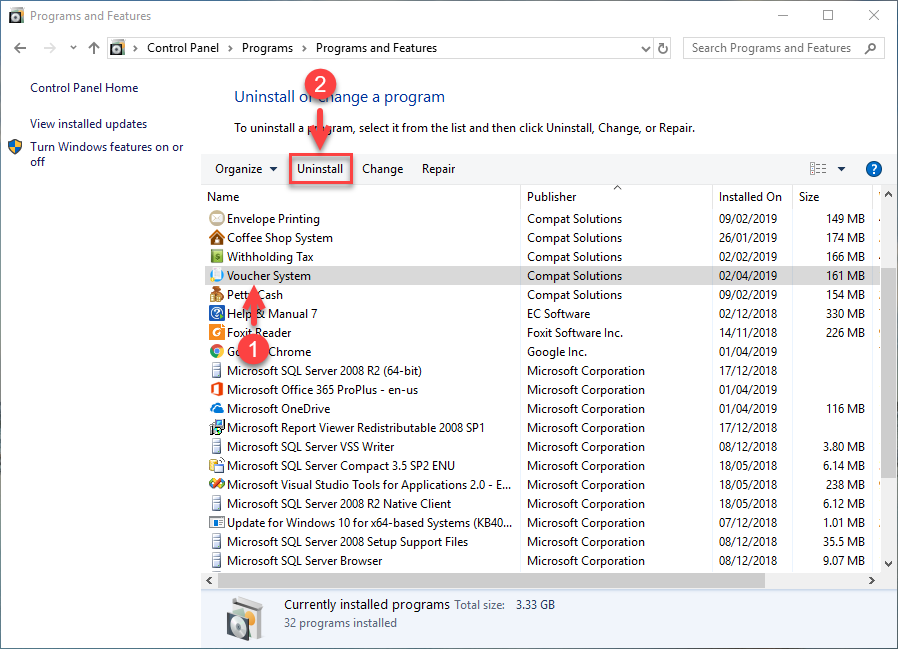Click the SQL Server 2008 Setup Support Files icon

[216, 541]
